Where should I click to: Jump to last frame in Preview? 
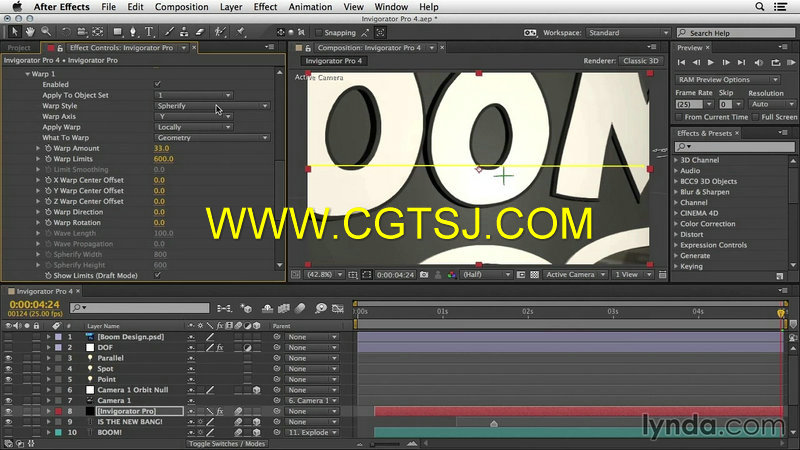[x=741, y=62]
